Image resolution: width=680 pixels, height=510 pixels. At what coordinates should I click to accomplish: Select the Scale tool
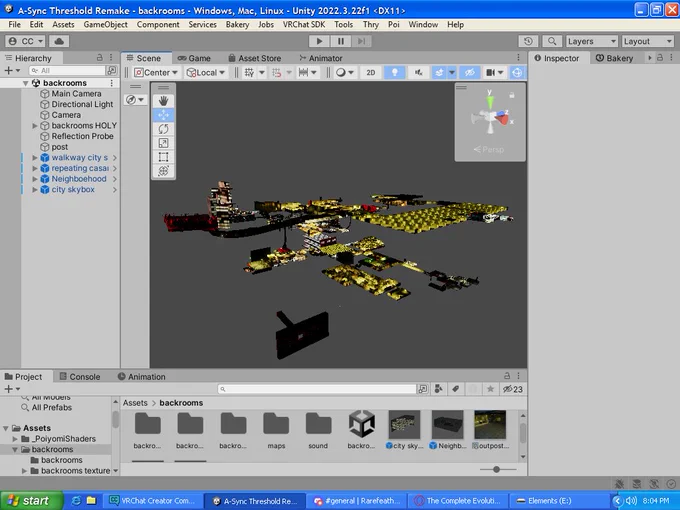[x=163, y=143]
